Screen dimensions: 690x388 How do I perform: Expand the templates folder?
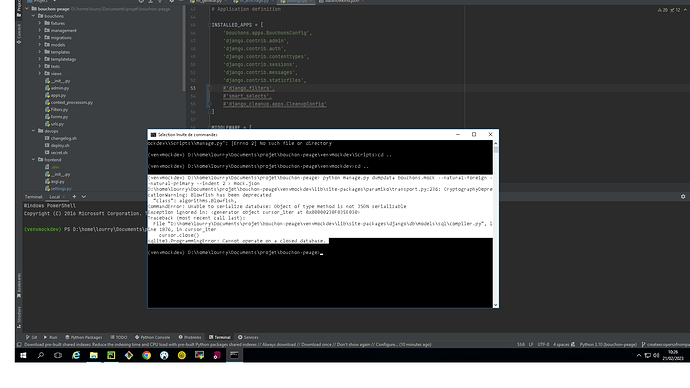(x=40, y=52)
